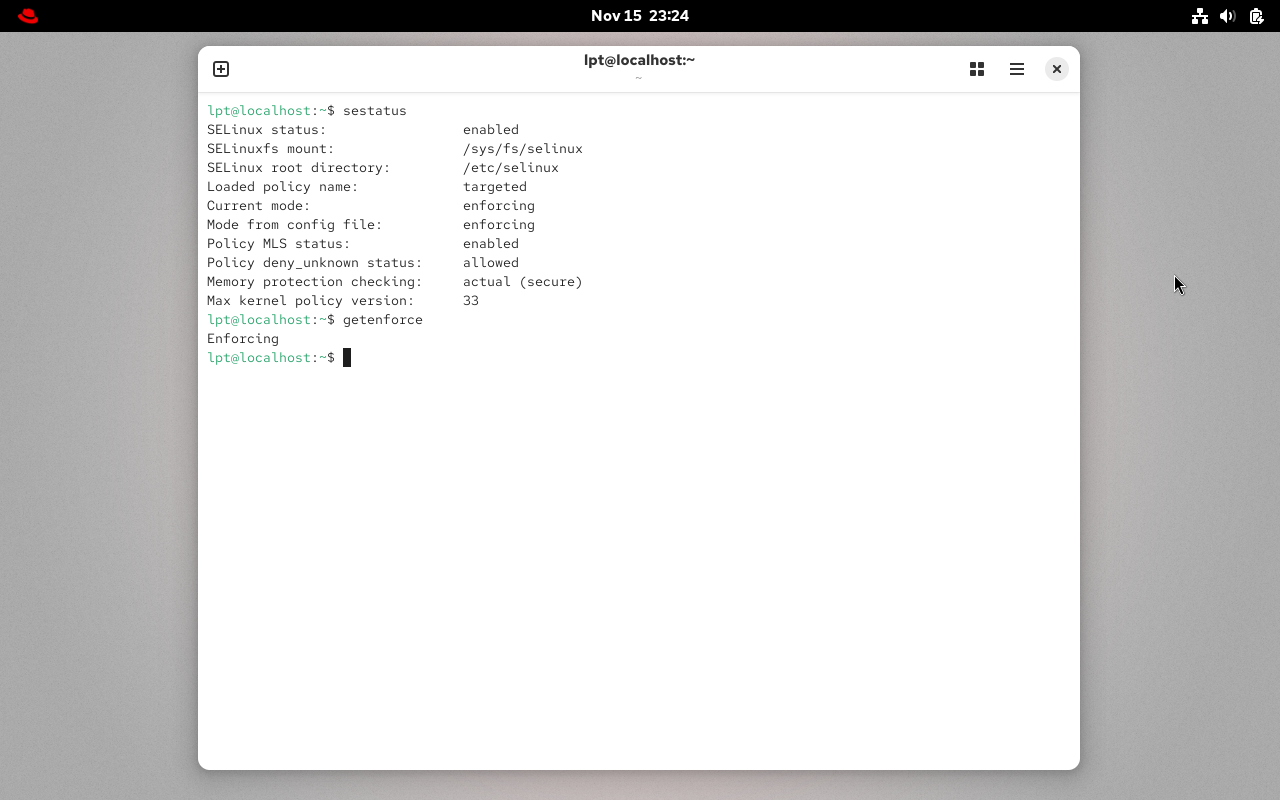
Task: Open the Nov 15 clock calendar dropdown
Action: coord(639,16)
